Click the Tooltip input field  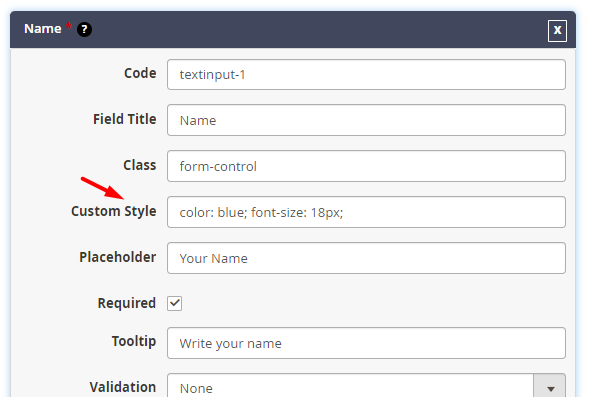(x=366, y=343)
